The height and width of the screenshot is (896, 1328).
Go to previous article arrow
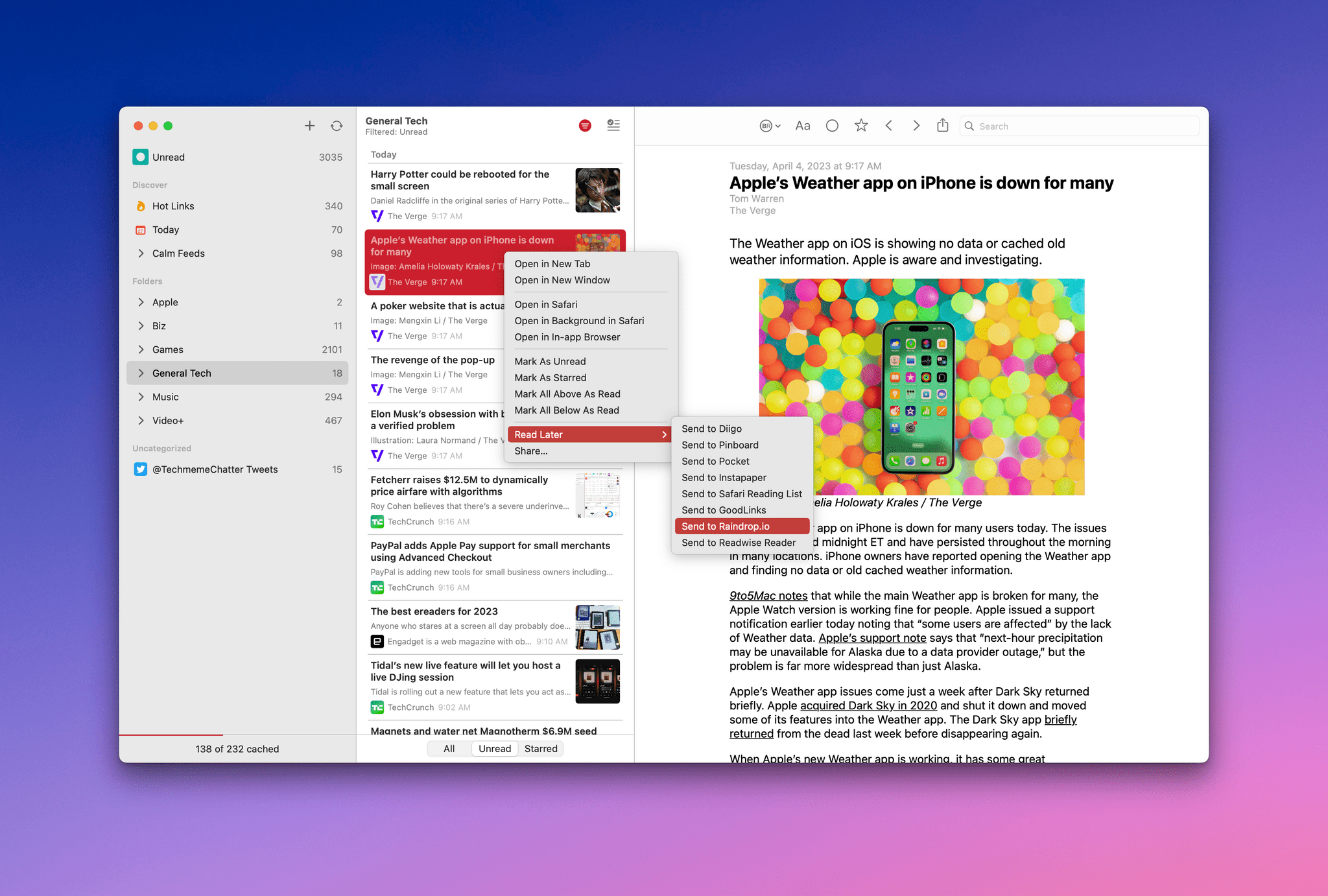[889, 126]
